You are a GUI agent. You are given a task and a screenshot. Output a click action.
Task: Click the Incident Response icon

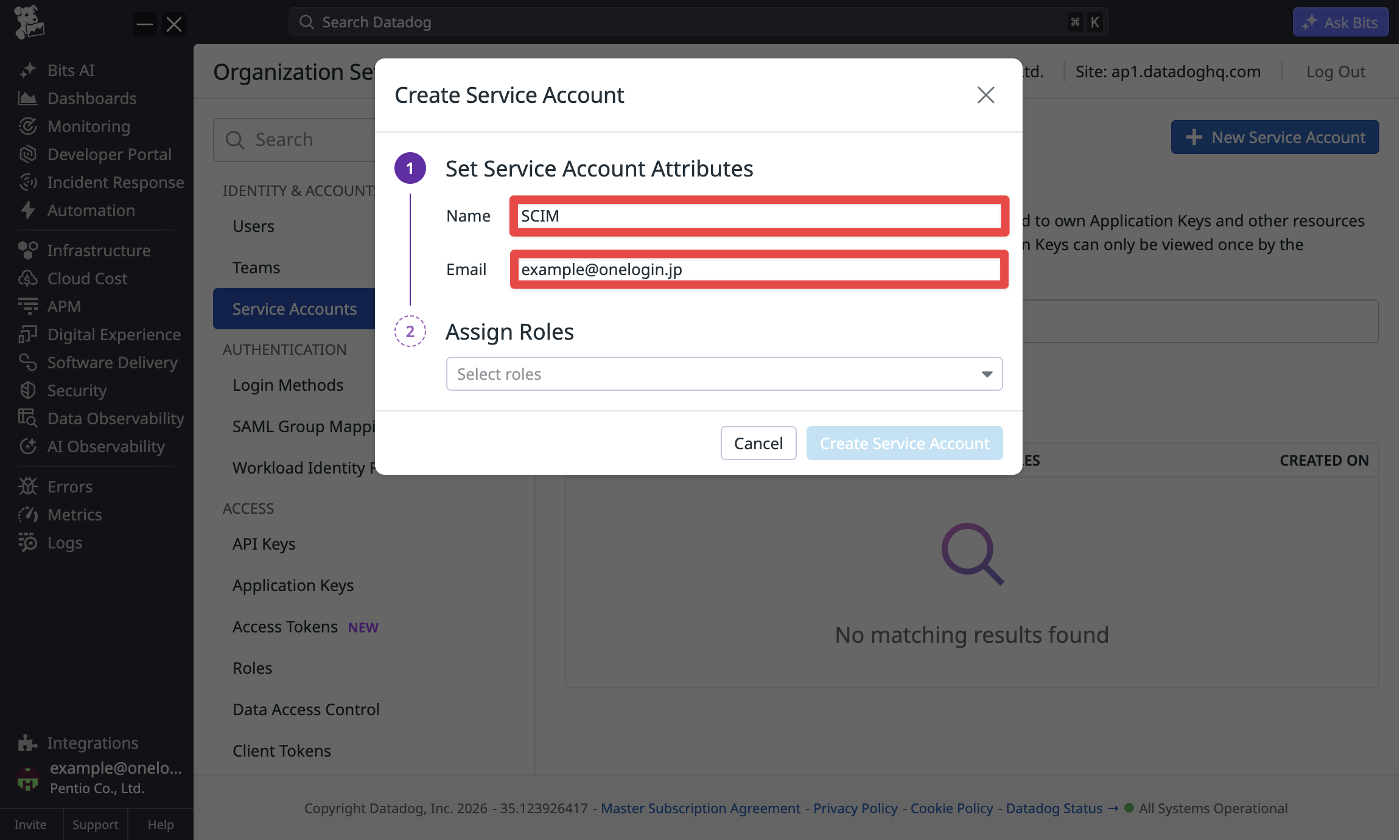tap(27, 182)
